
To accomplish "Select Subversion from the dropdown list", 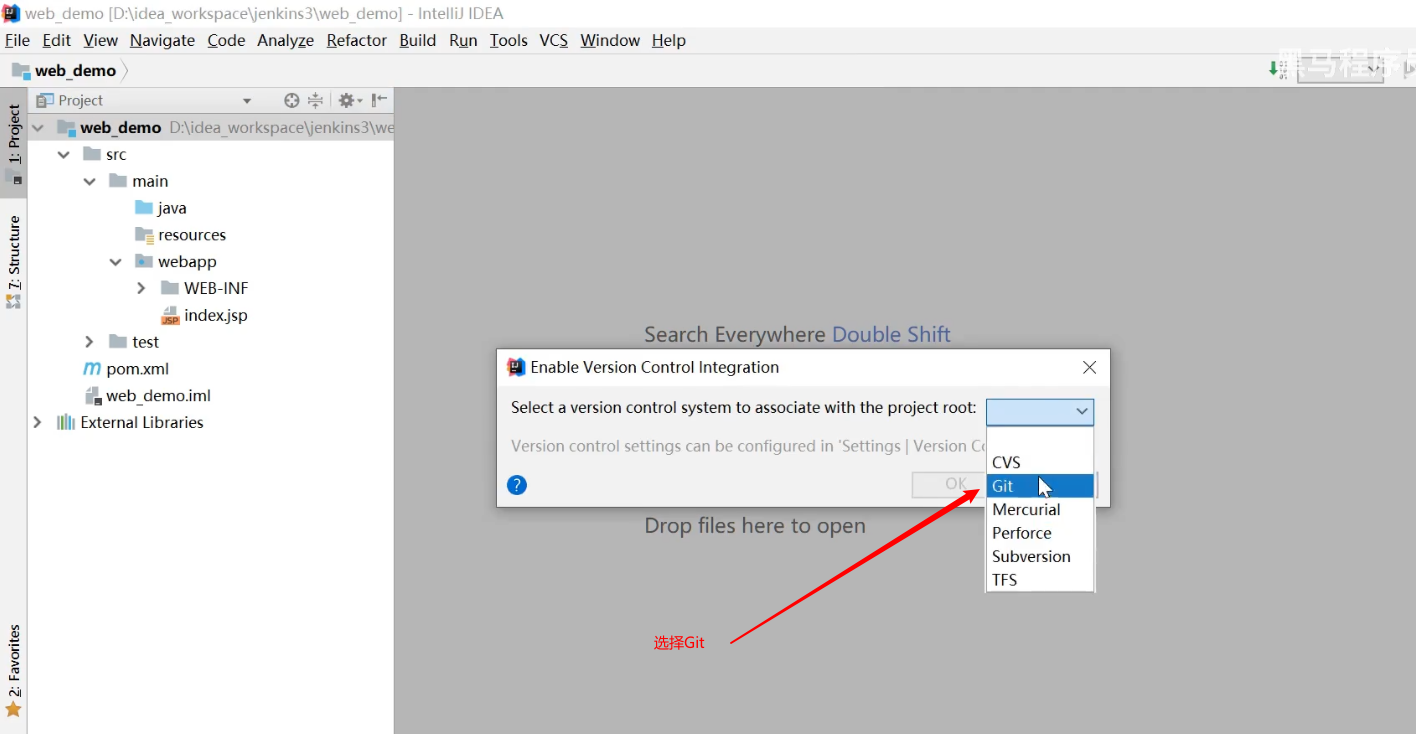I will (1040, 556).
